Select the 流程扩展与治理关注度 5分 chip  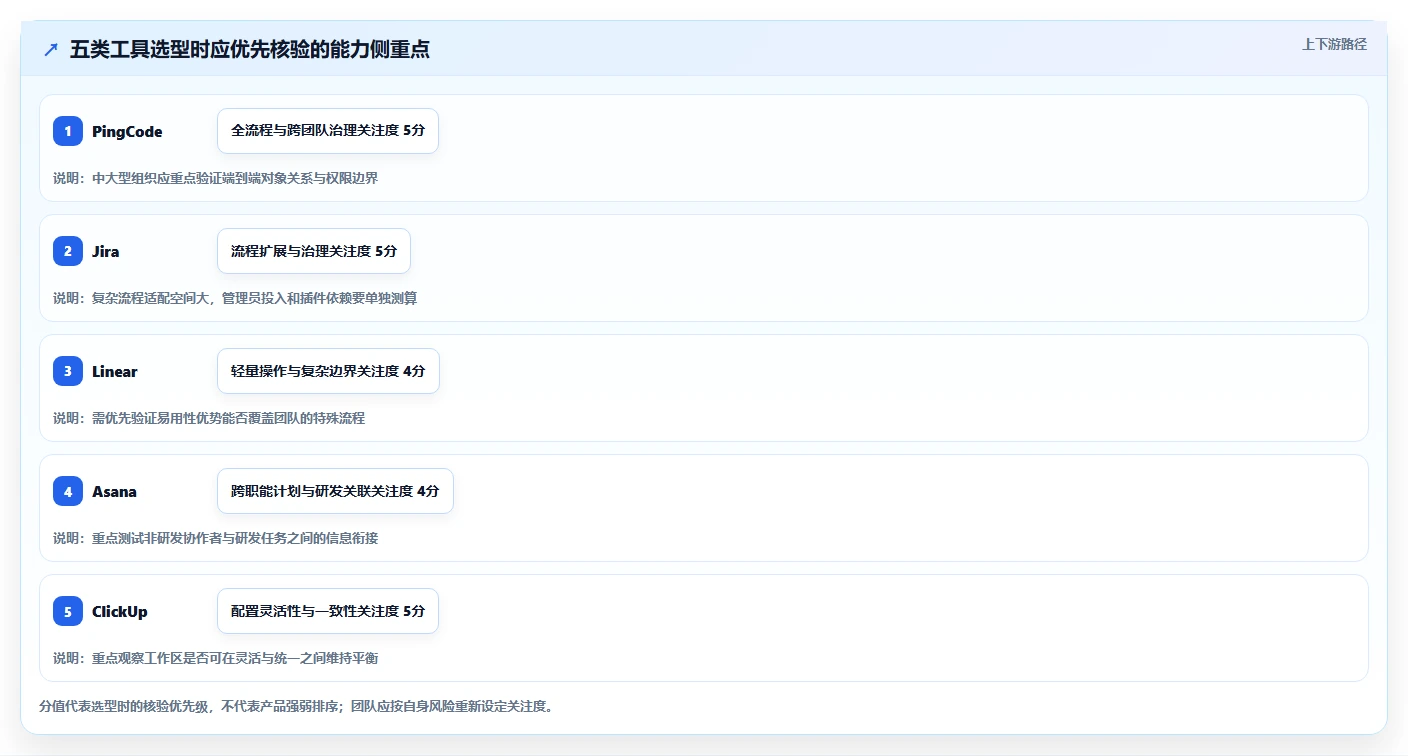tap(314, 251)
